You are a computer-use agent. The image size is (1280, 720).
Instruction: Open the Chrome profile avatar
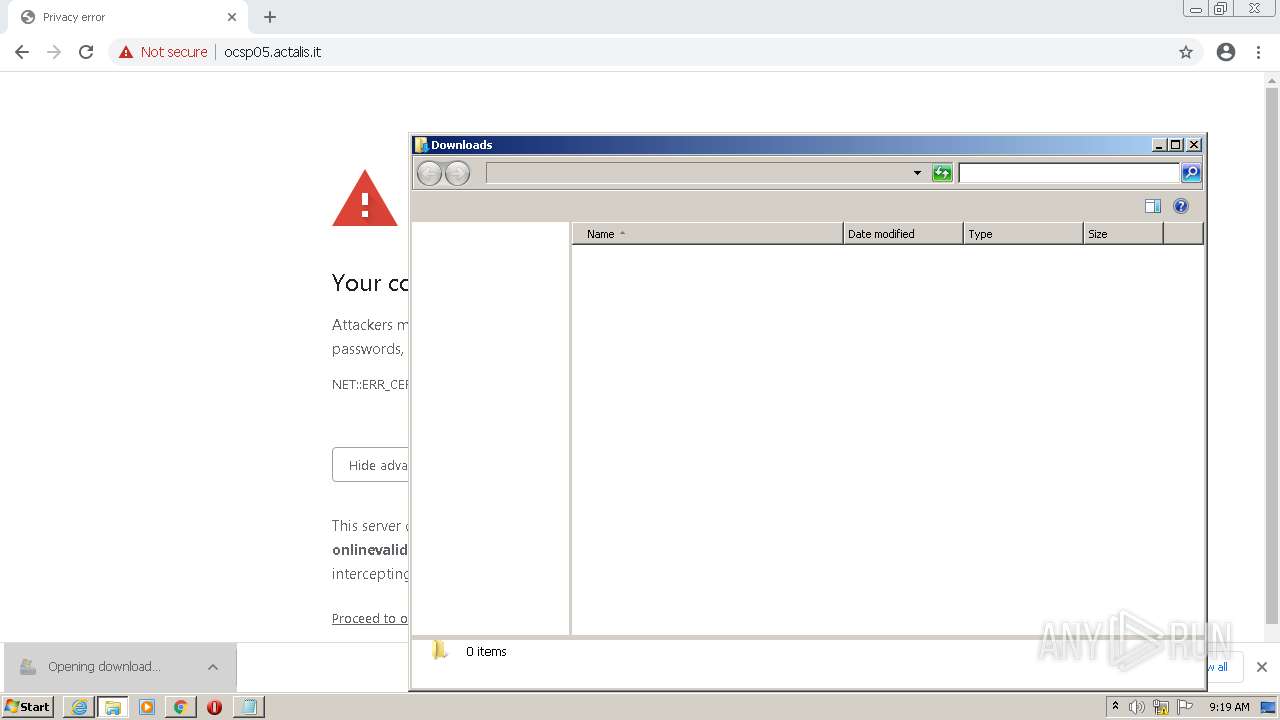pos(1226,52)
